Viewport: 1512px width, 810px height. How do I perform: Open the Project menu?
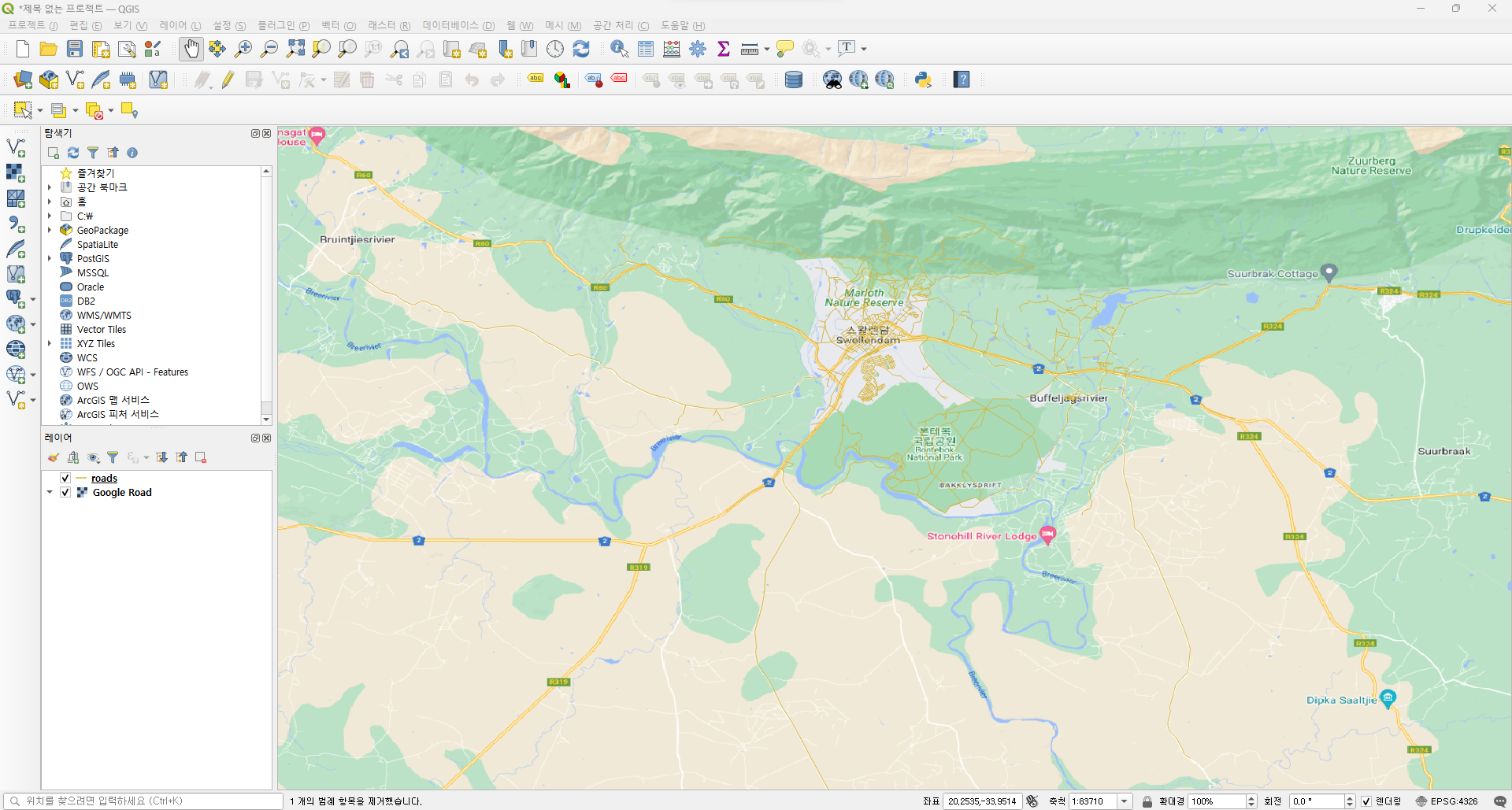[x=33, y=26]
